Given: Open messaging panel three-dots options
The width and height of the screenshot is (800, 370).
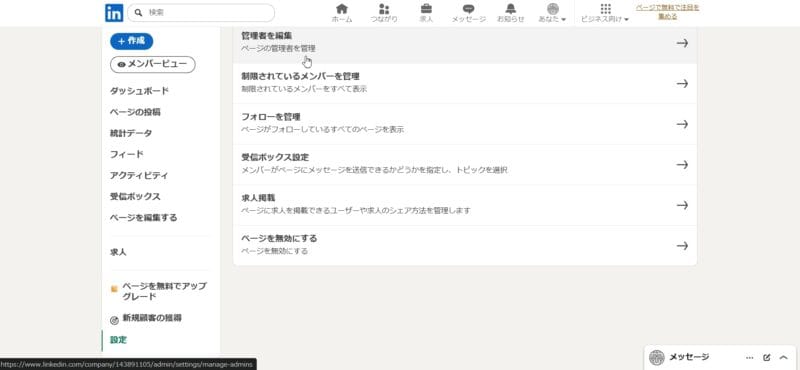Looking at the screenshot, I should click(x=749, y=358).
